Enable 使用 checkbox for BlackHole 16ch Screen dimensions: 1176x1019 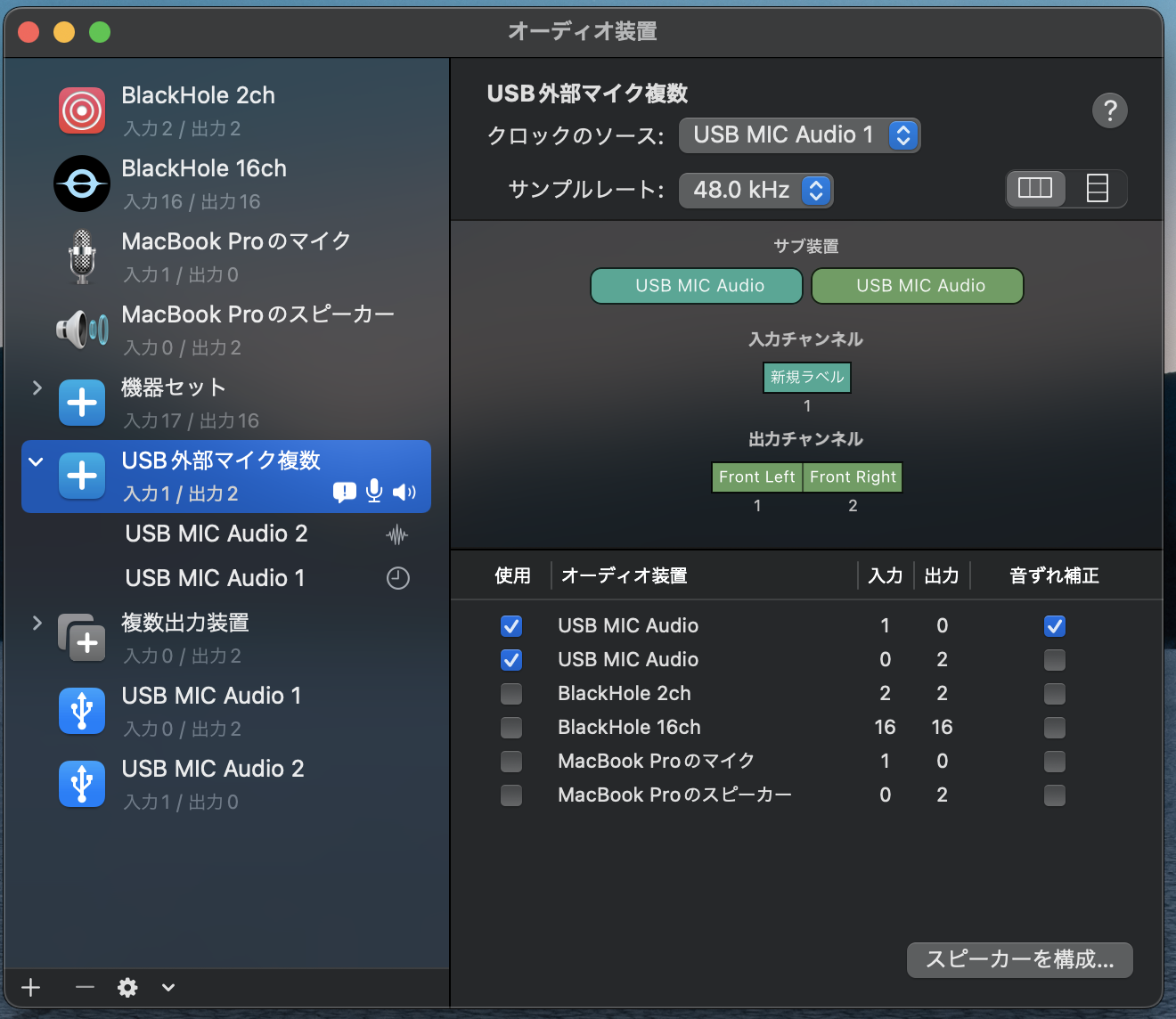511,728
